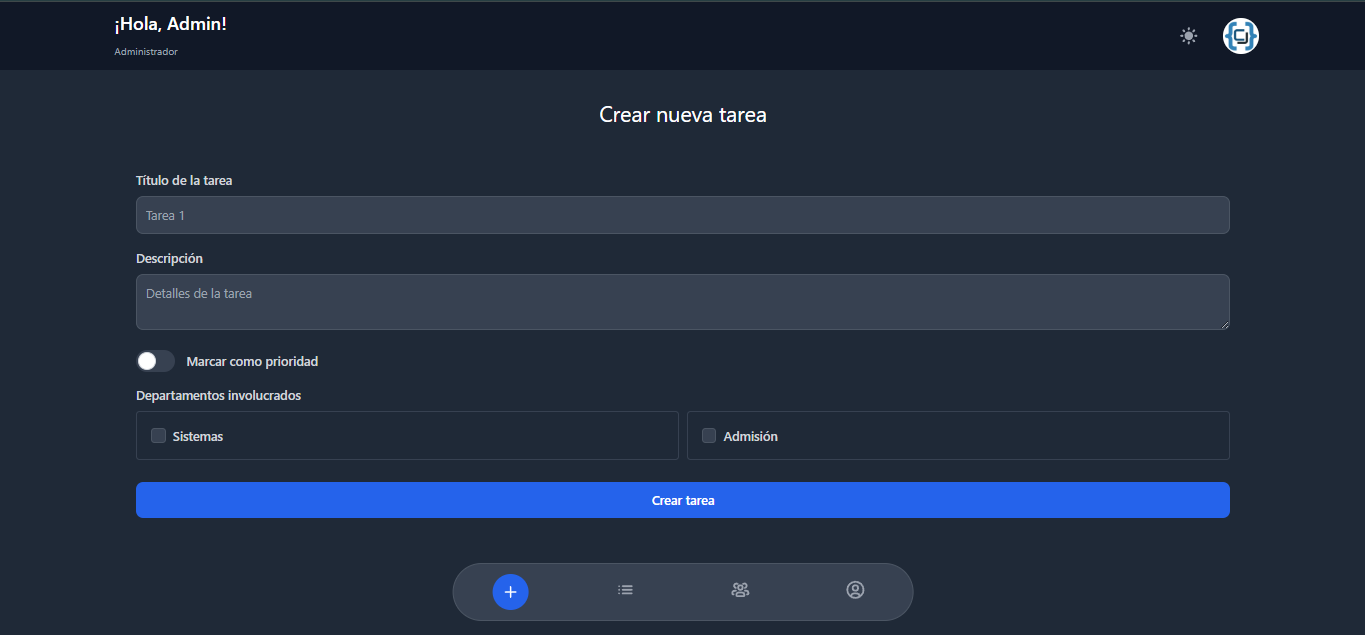Click the "Marcar como prioridad" label text
This screenshot has width=1365, height=635.
252,361
